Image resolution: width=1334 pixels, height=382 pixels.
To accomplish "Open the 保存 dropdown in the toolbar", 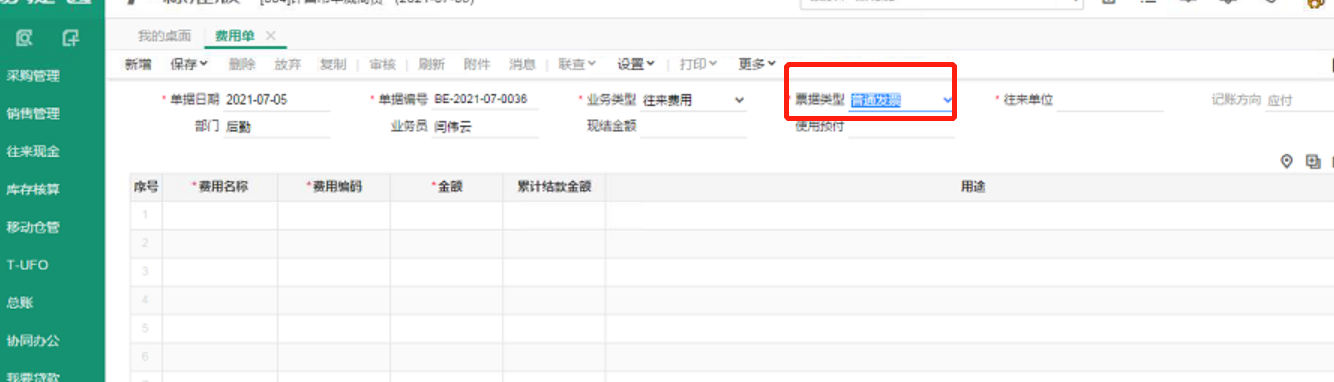I will (x=189, y=64).
